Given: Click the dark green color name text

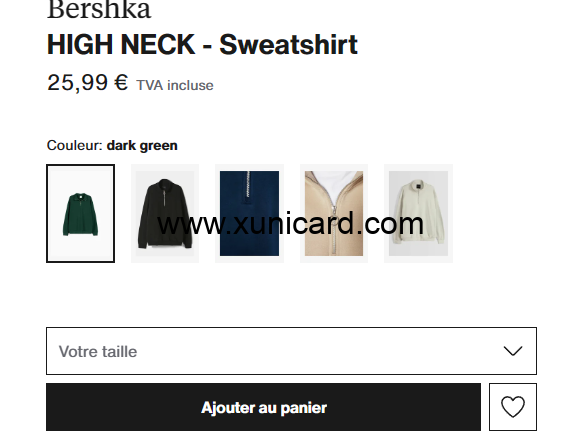Looking at the screenshot, I should 142,146.
